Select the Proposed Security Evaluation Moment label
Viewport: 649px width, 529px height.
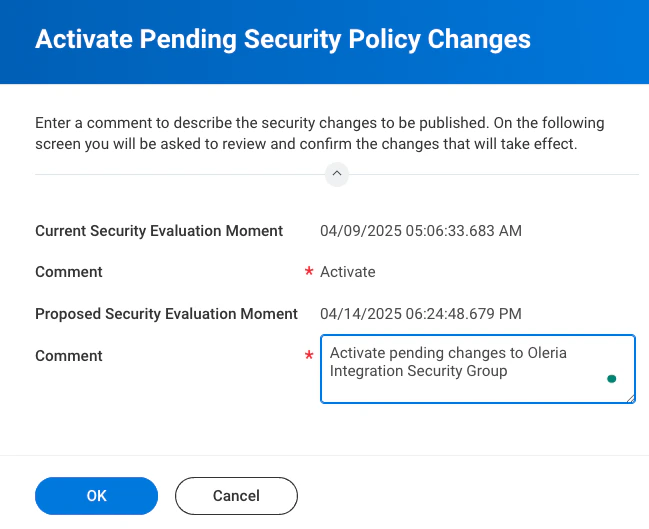pyautogui.click(x=166, y=314)
